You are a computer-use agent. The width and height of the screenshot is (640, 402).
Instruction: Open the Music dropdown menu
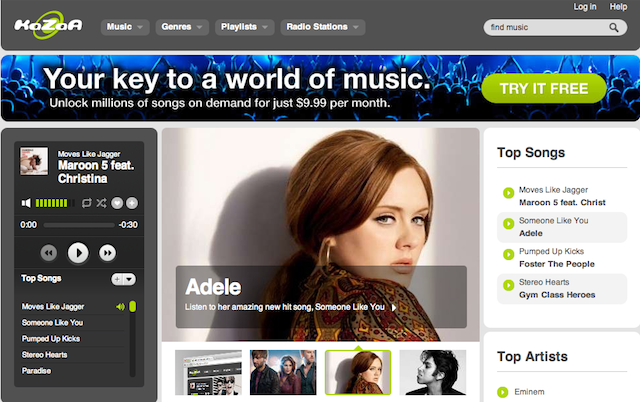(125, 27)
